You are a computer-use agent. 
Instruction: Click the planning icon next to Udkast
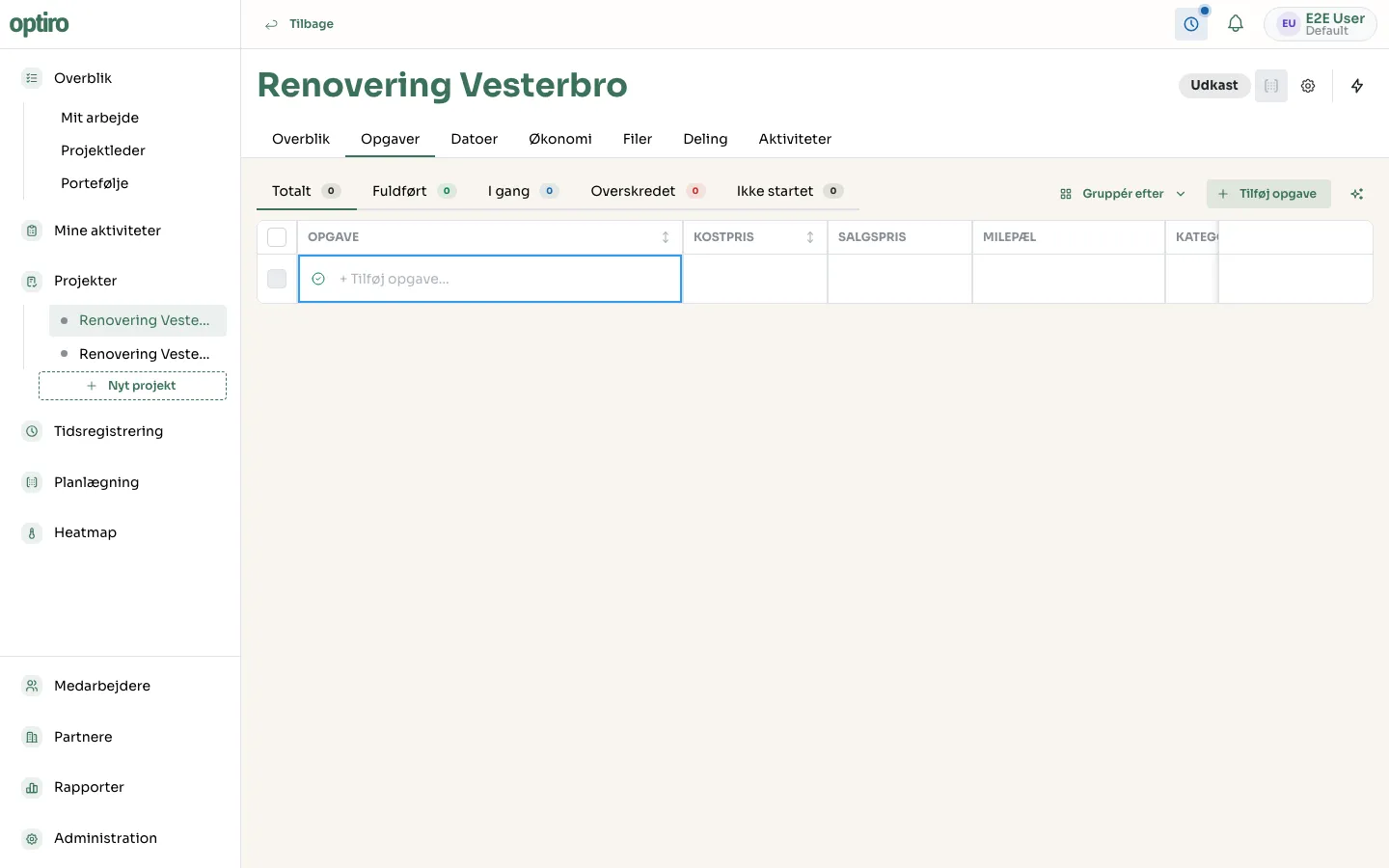(1271, 86)
